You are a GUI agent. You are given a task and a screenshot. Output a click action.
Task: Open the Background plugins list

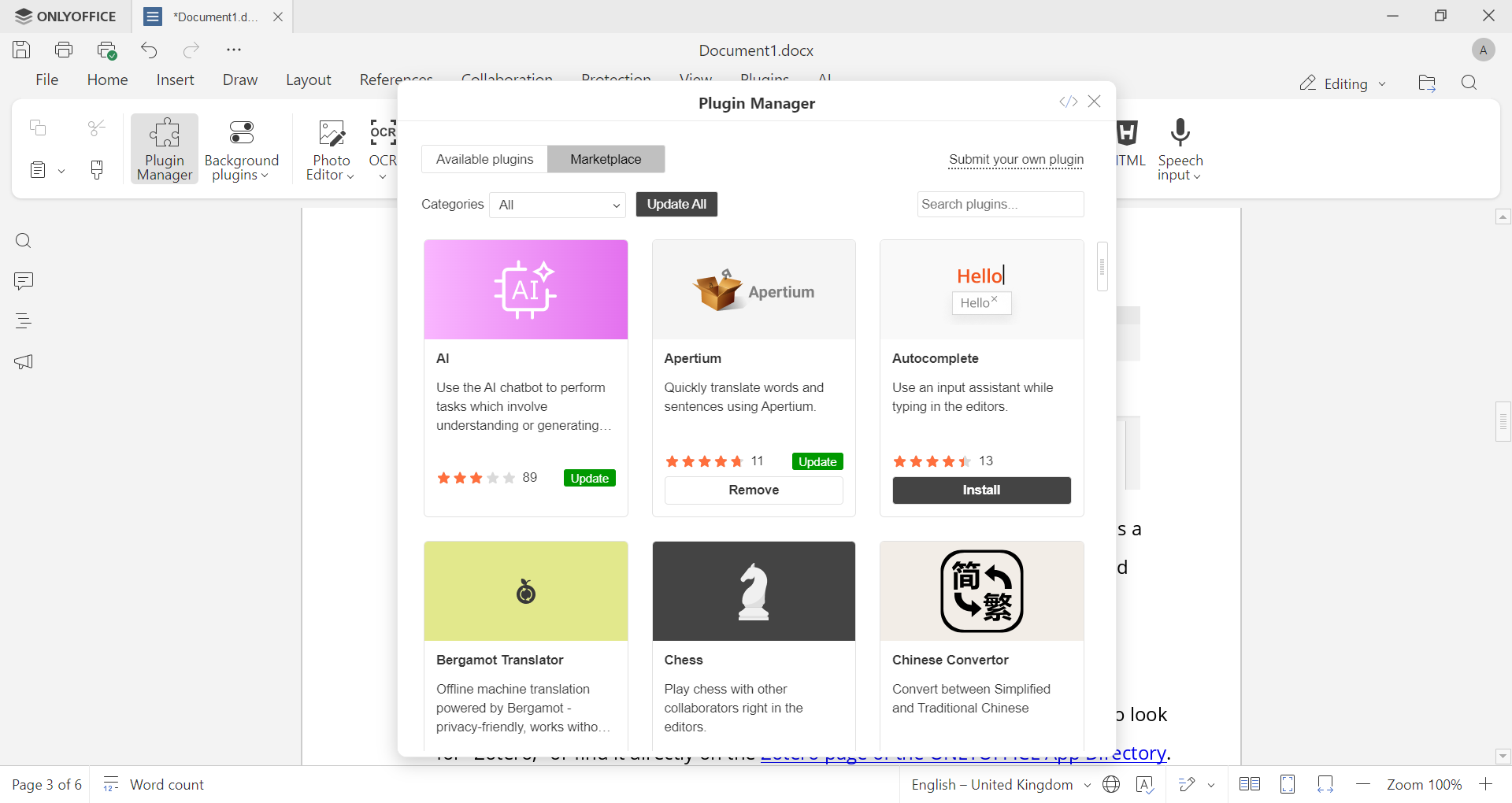tap(241, 149)
